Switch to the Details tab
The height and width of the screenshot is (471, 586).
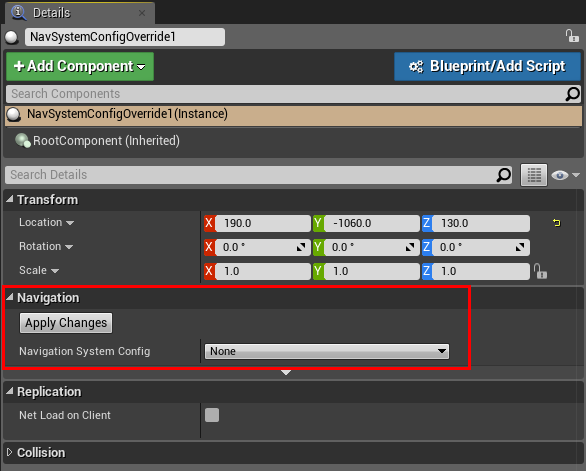click(52, 13)
